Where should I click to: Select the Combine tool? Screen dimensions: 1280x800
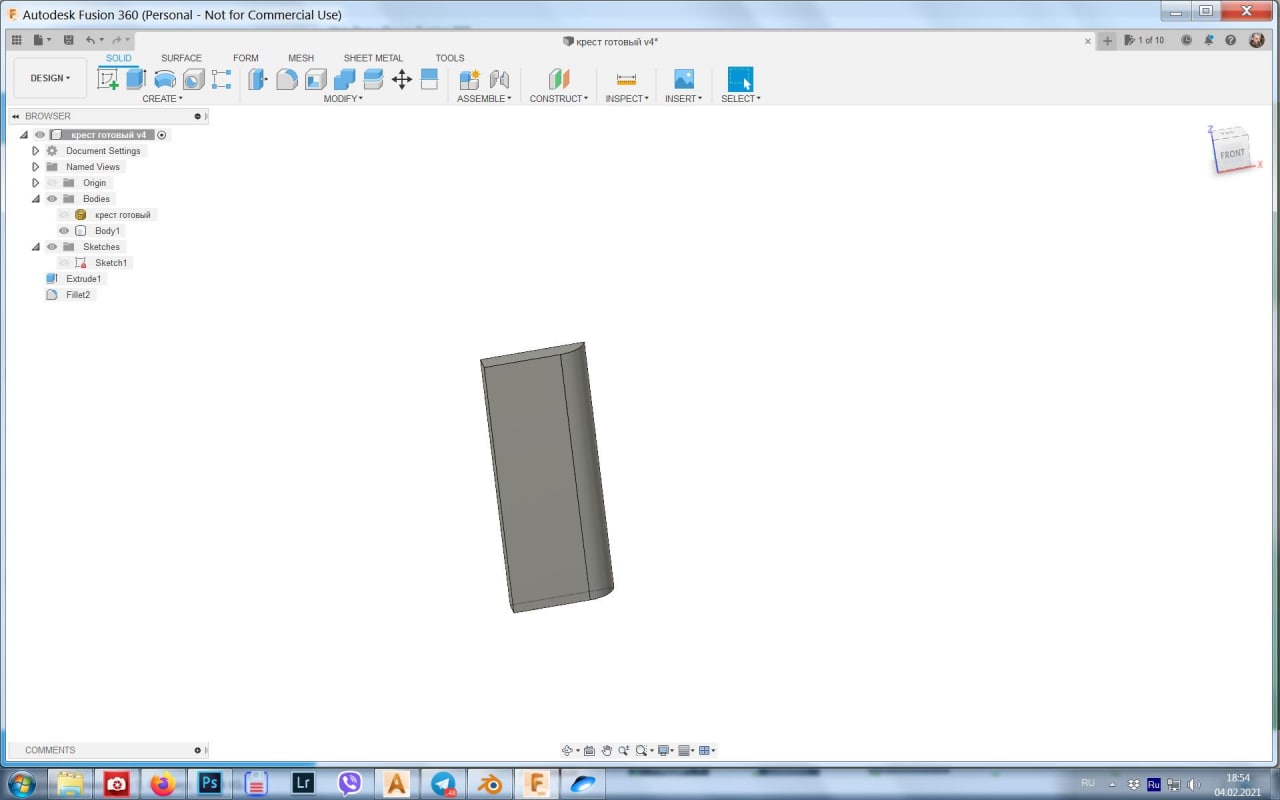(344, 79)
